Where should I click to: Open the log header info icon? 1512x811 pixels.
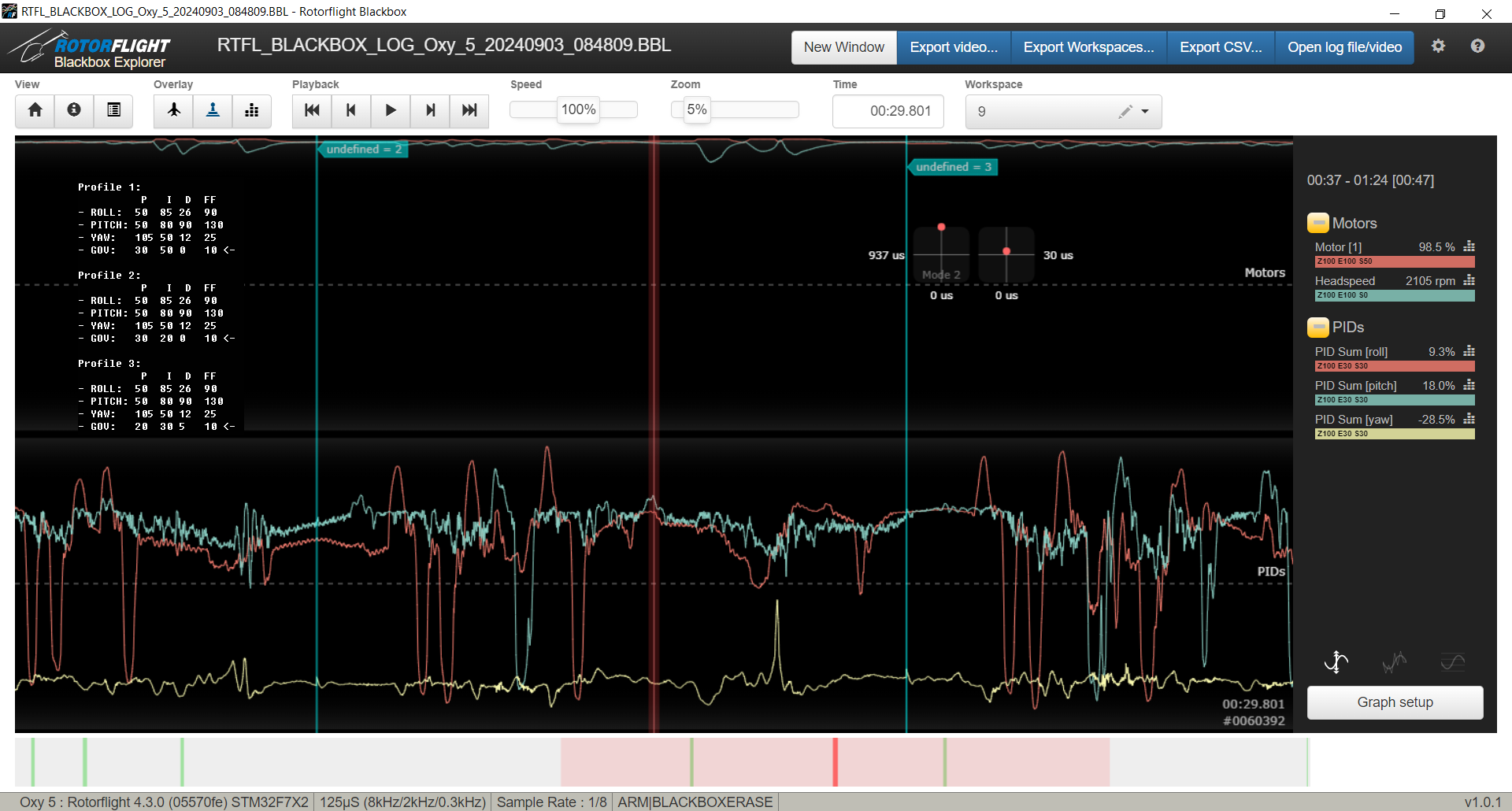click(74, 110)
